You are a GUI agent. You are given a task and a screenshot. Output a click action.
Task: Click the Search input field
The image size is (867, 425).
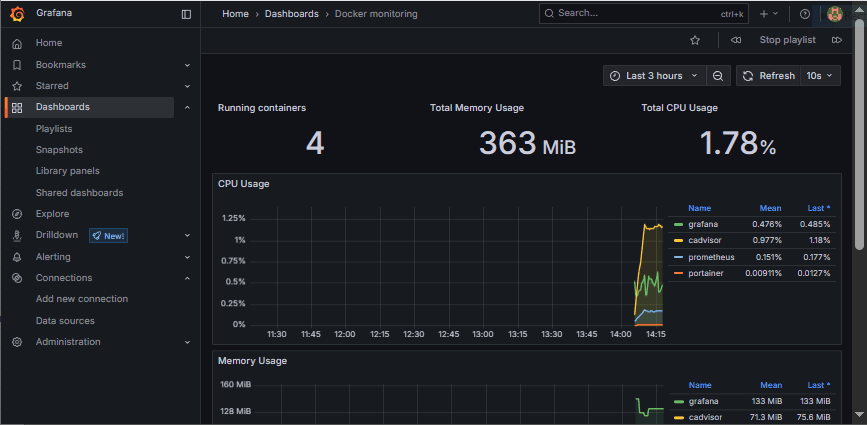pos(644,14)
